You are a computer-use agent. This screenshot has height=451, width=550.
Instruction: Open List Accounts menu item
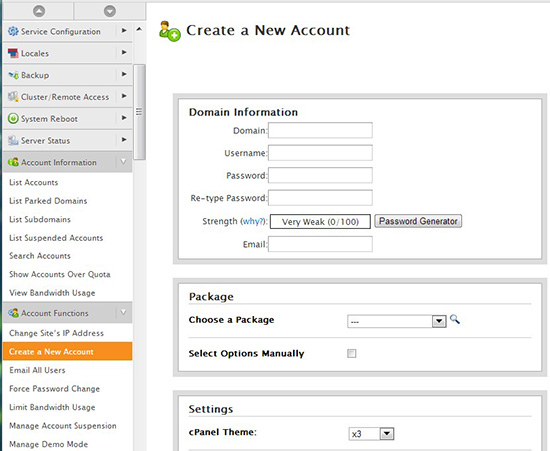(x=34, y=182)
